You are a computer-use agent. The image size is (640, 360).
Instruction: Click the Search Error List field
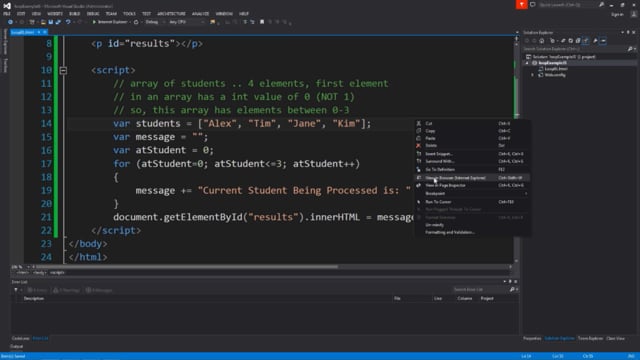480,290
